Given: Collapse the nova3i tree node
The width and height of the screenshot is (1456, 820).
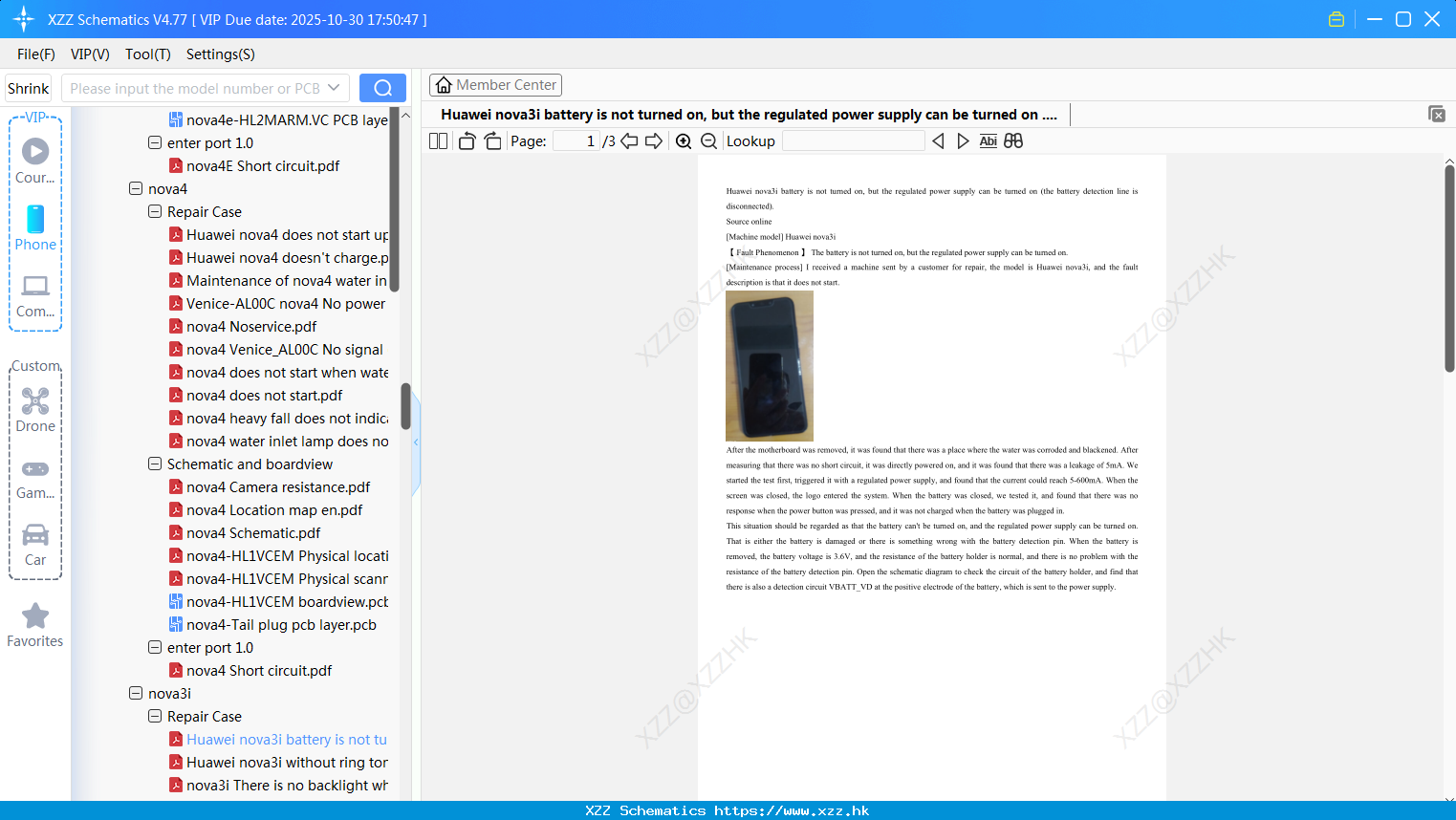Looking at the screenshot, I should tap(136, 694).
